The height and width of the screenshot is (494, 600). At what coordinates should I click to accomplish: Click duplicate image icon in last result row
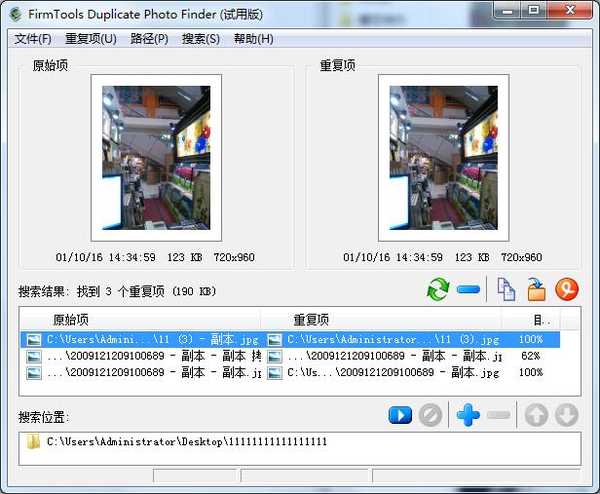point(274,373)
